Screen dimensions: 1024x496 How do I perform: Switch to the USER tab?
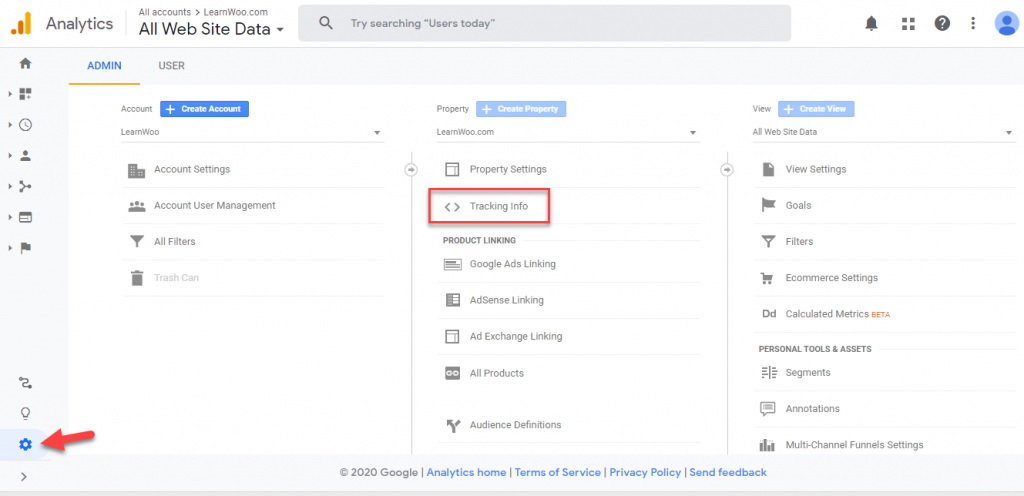(172, 66)
